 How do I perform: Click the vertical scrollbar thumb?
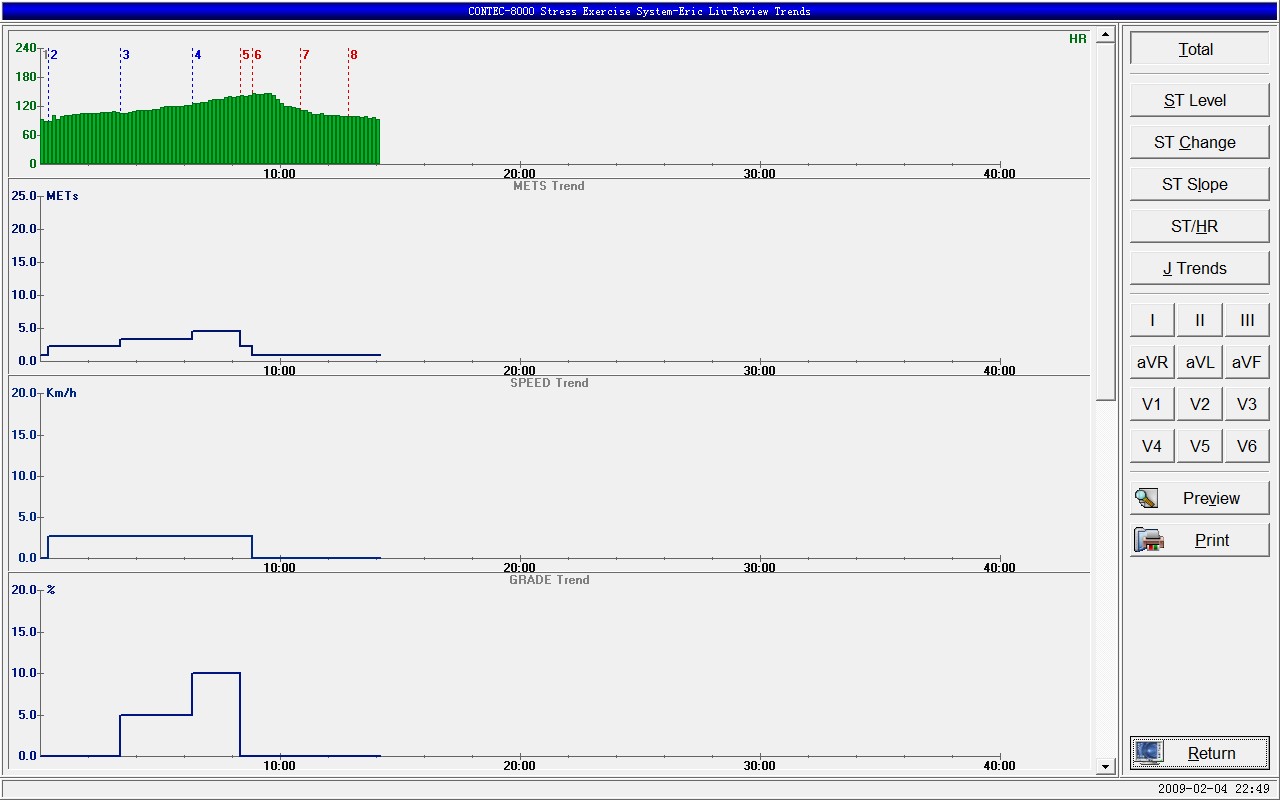click(1105, 220)
